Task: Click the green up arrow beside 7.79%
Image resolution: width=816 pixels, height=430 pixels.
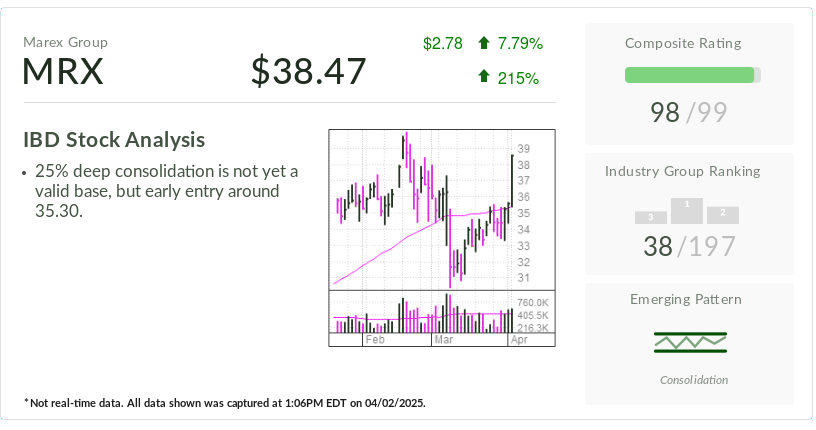Action: (484, 43)
